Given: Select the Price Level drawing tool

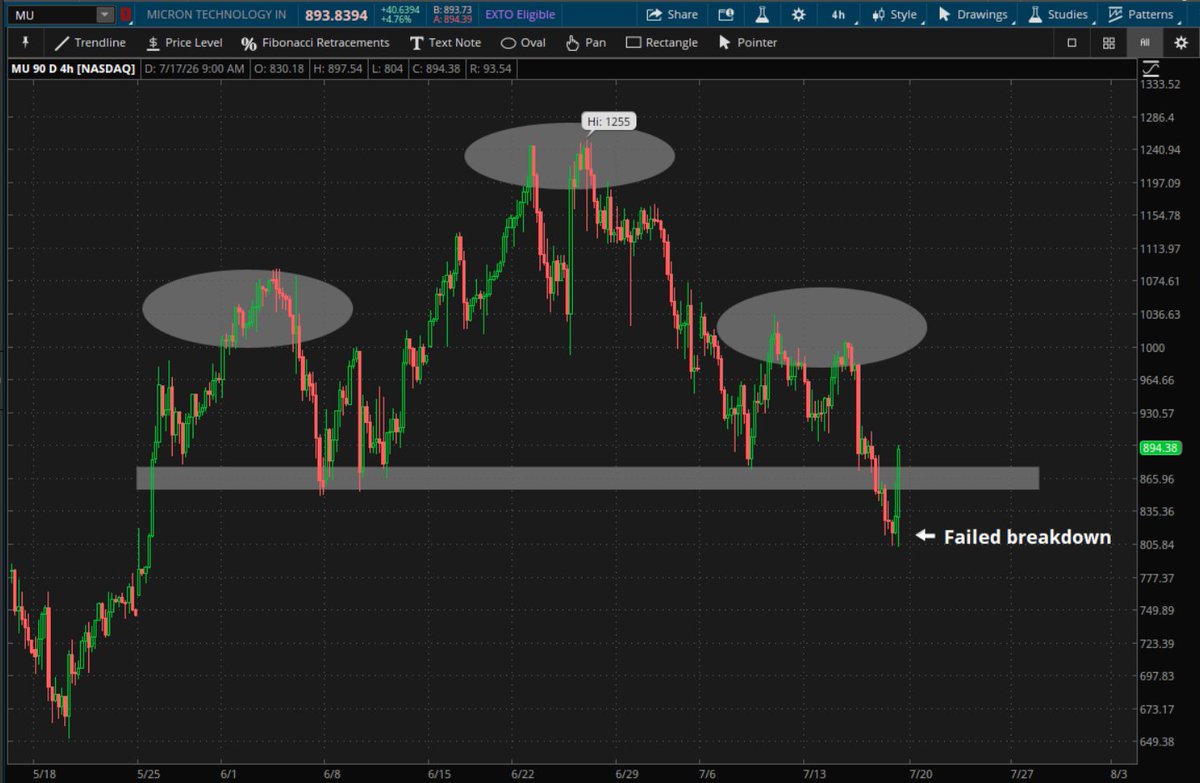Looking at the screenshot, I should pyautogui.click(x=184, y=43).
